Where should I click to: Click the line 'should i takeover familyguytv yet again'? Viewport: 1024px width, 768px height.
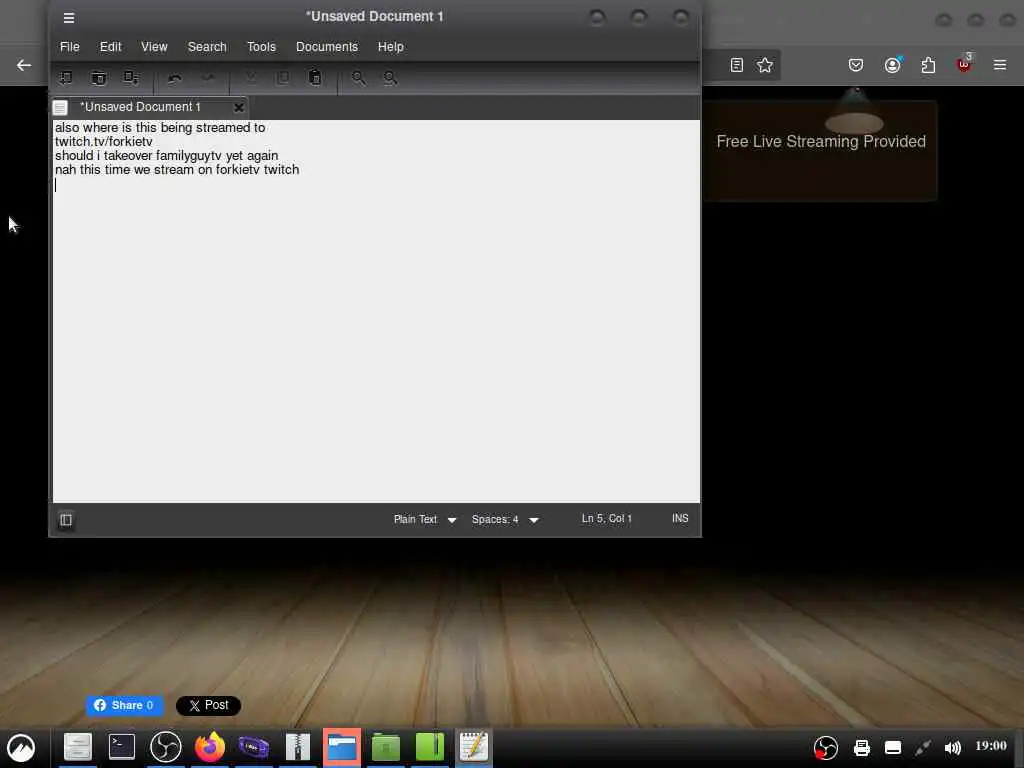(167, 155)
